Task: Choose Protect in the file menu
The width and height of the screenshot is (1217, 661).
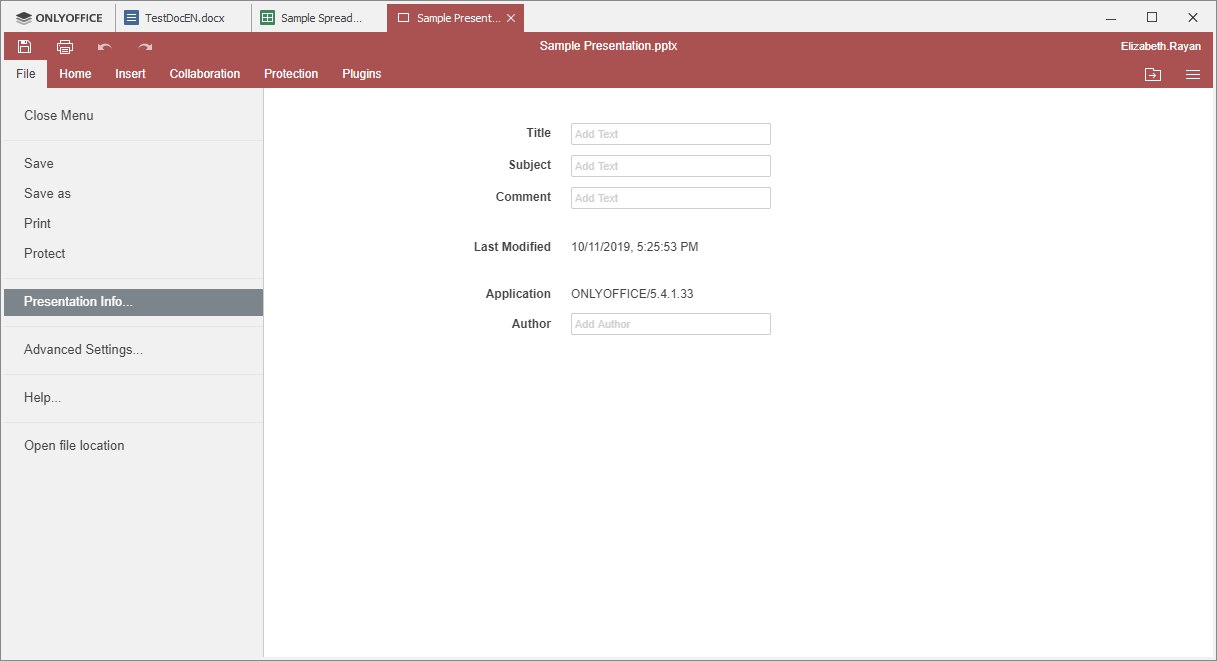Action: tap(133, 253)
